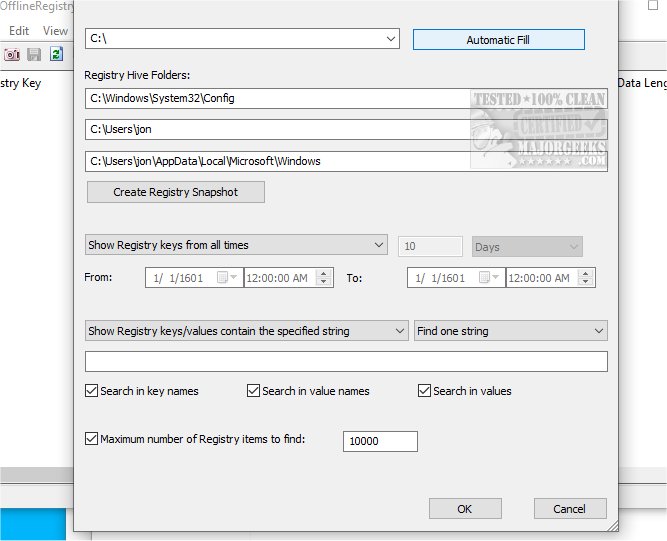667x541 pixels.
Task: Click Create Registry Snapshot button
Action: pos(176,192)
